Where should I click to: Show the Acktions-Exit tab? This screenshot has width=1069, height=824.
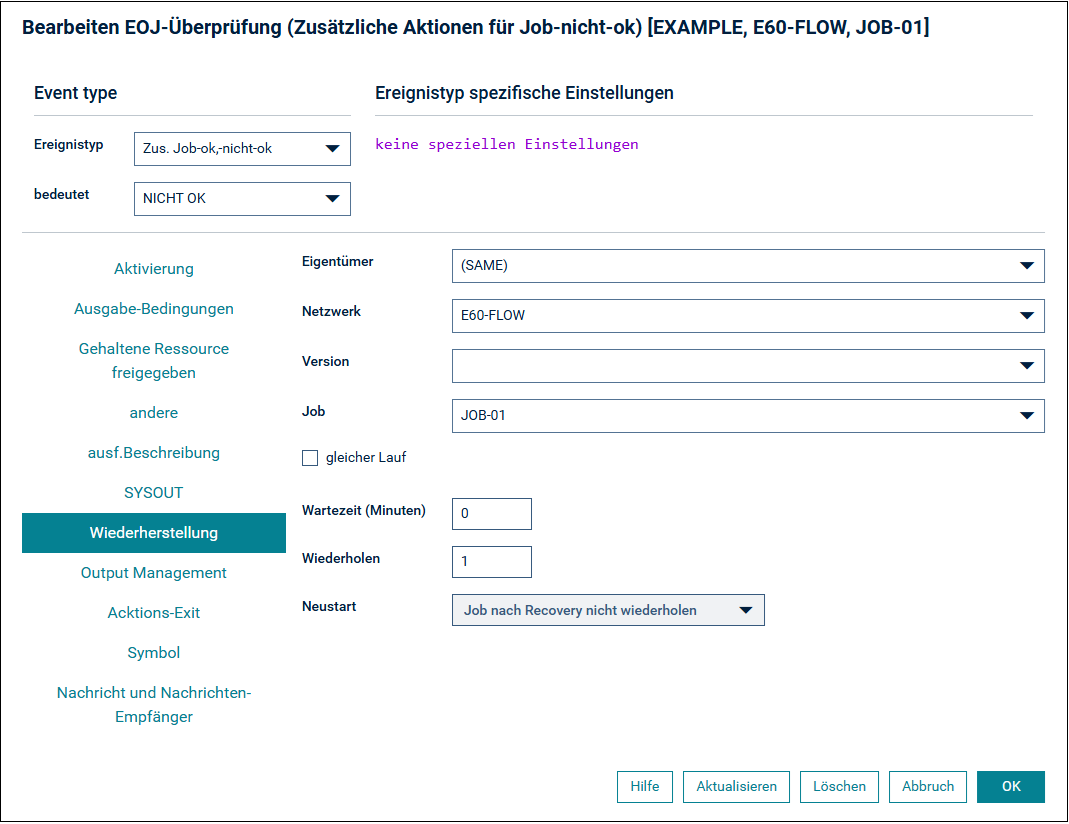pyautogui.click(x=154, y=613)
